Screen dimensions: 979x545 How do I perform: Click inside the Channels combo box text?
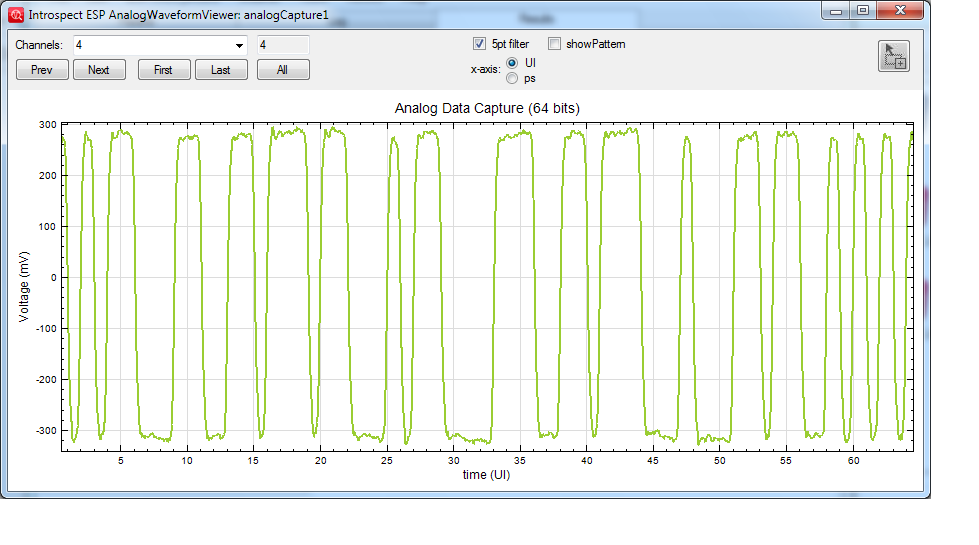tap(150, 45)
